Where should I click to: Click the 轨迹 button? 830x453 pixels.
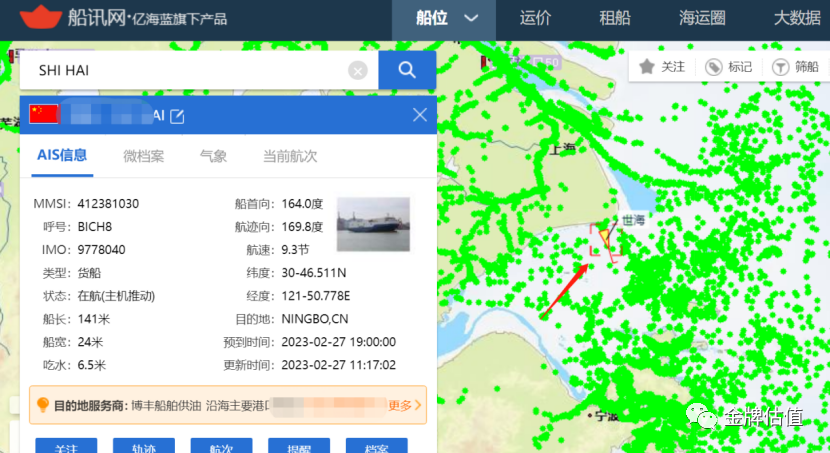coord(144,446)
